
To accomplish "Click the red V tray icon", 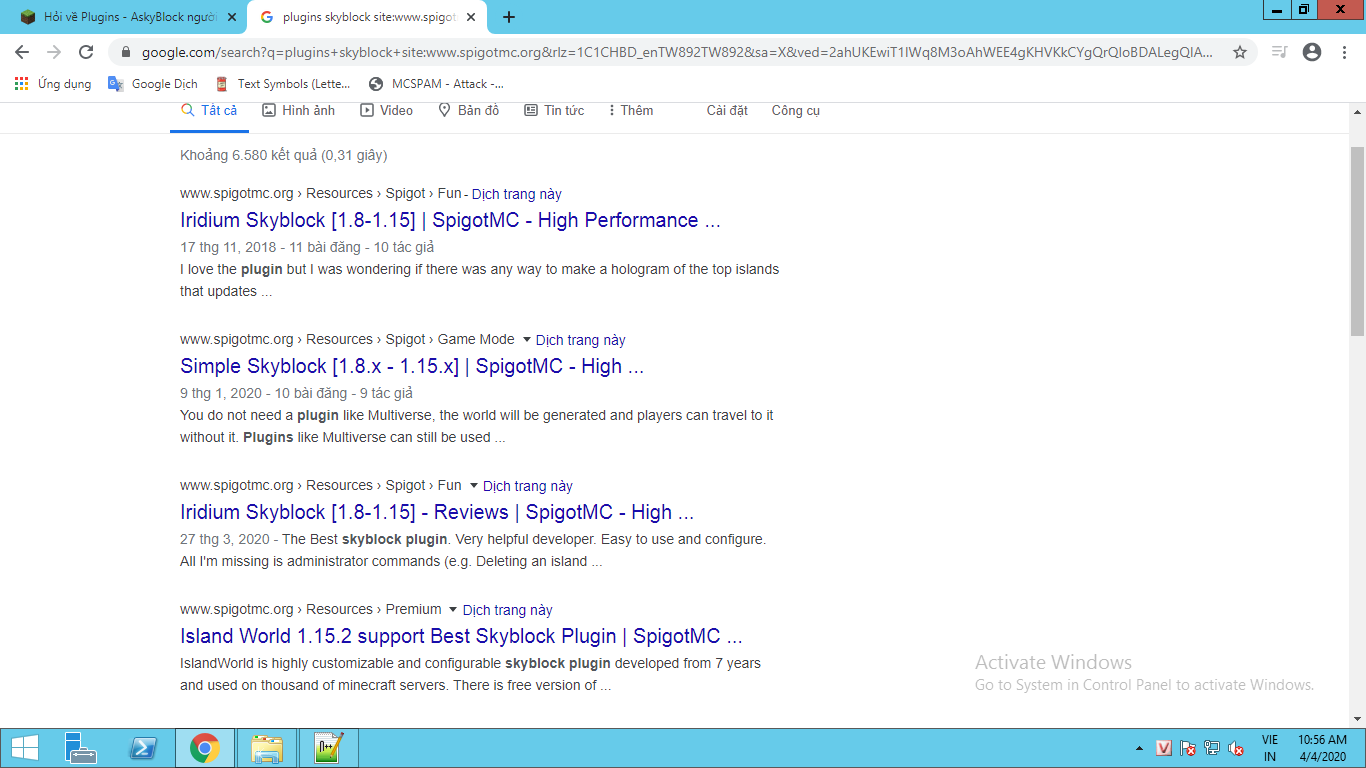I will pos(1164,748).
